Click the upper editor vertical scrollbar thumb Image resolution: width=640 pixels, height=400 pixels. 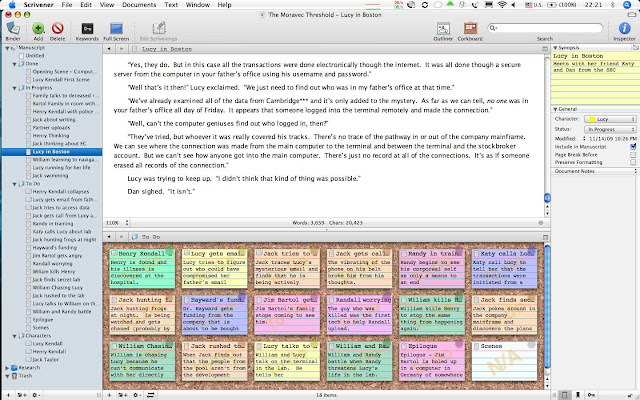point(547,198)
